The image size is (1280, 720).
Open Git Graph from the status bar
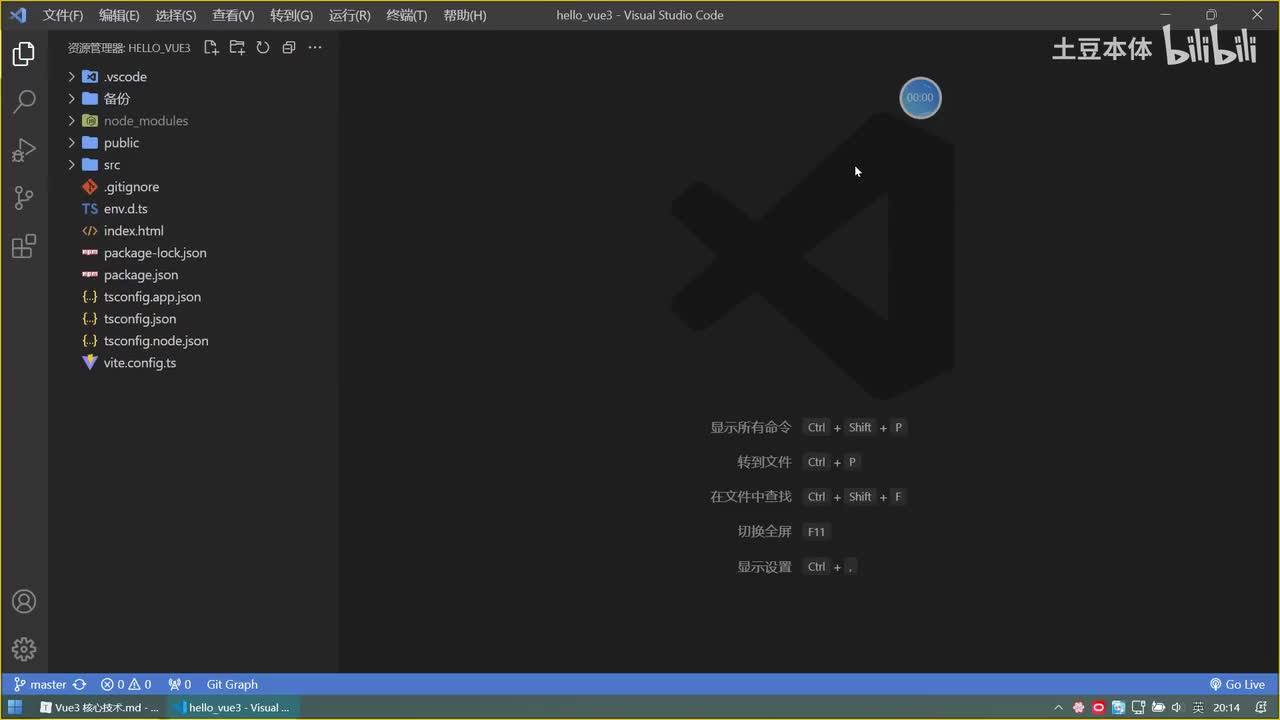(x=232, y=685)
